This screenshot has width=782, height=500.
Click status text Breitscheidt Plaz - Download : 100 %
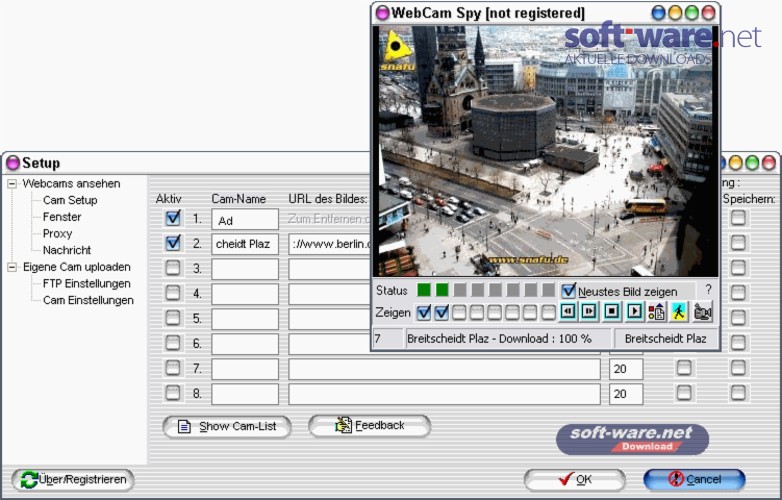pos(499,339)
